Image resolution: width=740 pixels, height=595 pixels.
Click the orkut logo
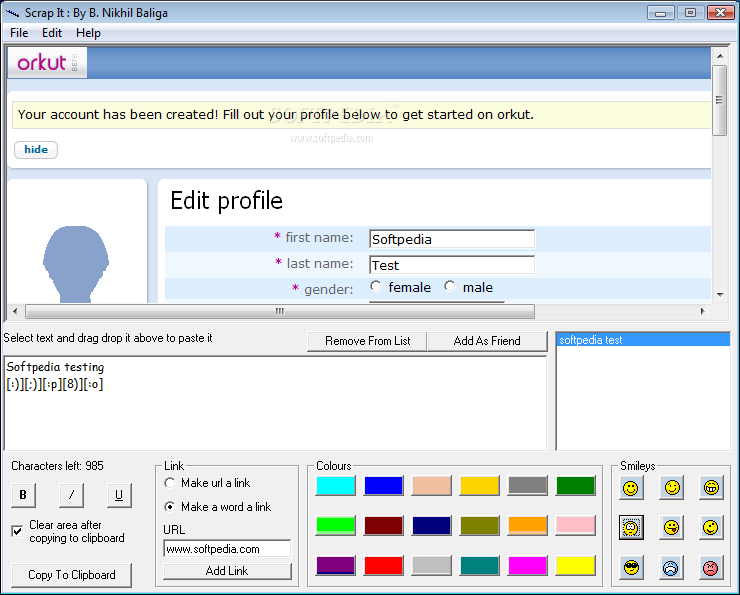coord(47,62)
